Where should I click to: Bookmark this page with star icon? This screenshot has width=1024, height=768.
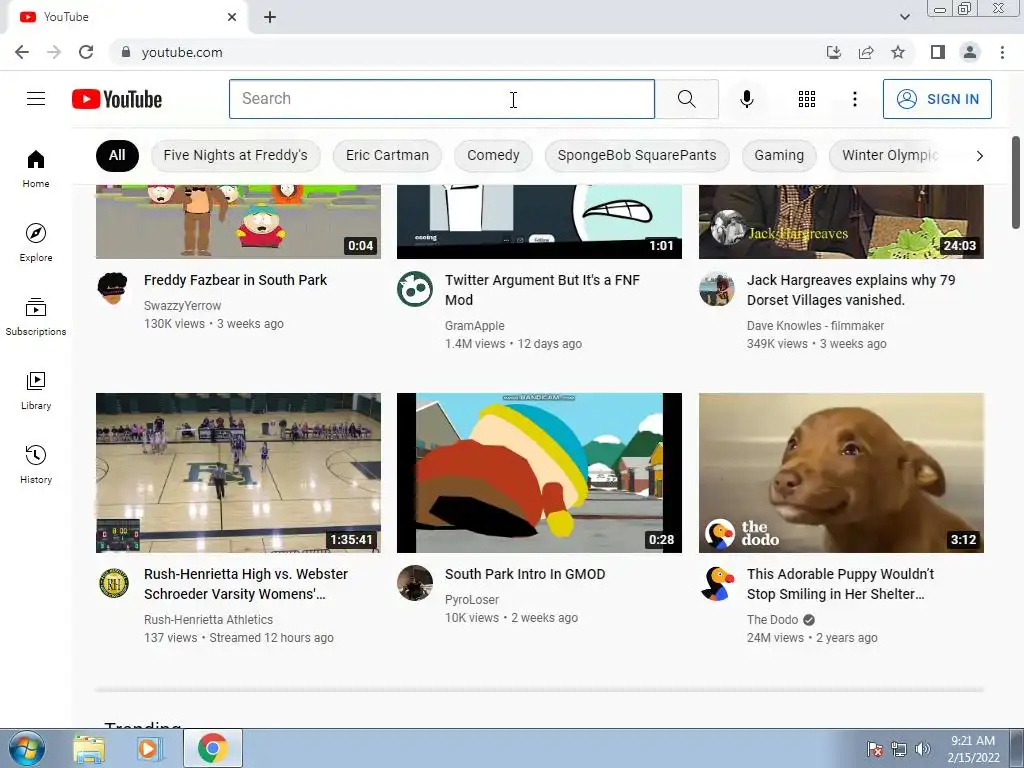coord(898,52)
